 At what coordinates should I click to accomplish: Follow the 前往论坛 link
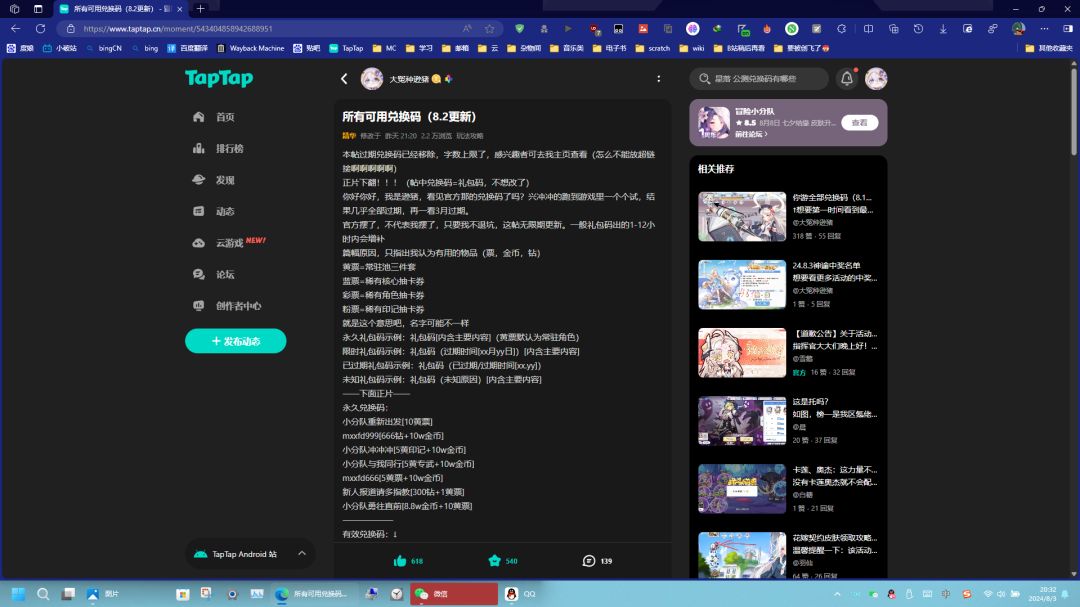(751, 134)
